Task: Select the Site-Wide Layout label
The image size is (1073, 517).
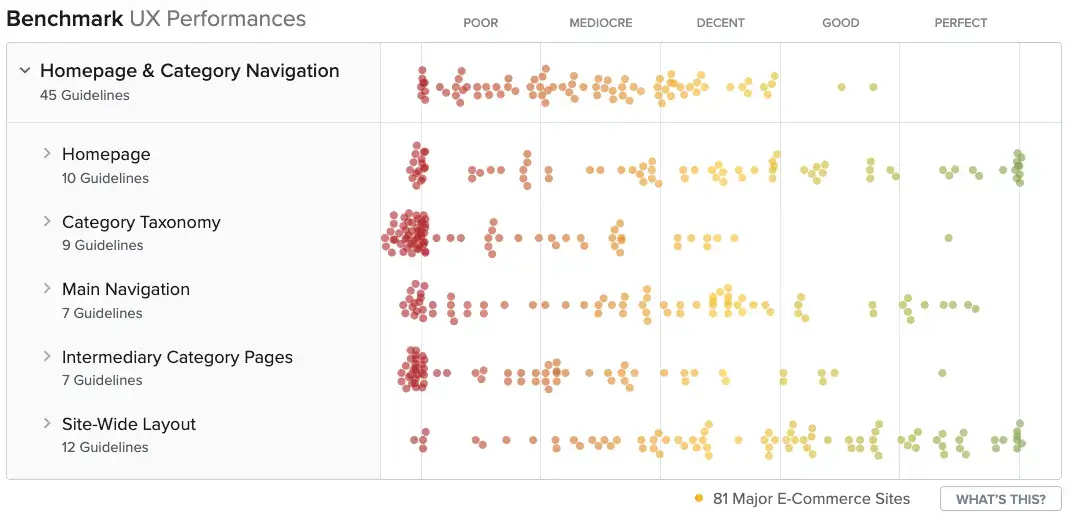Action: click(x=129, y=424)
